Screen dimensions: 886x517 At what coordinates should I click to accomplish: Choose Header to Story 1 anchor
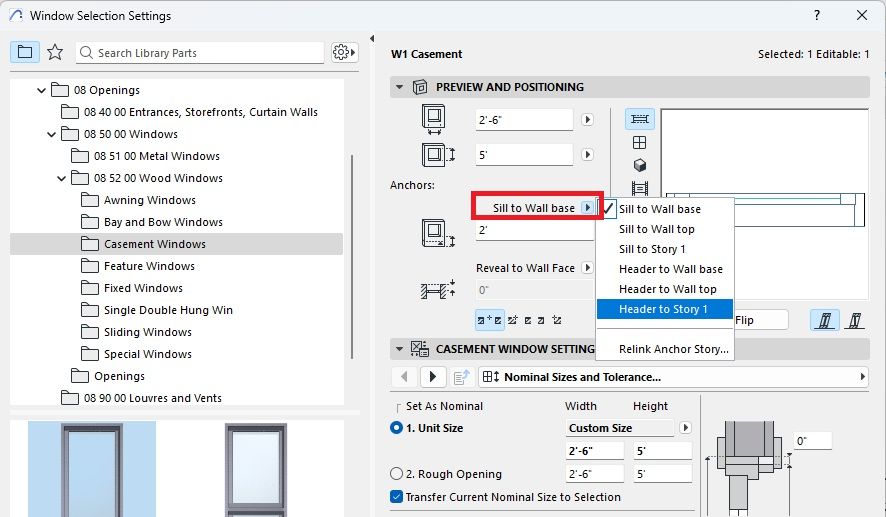click(x=664, y=309)
